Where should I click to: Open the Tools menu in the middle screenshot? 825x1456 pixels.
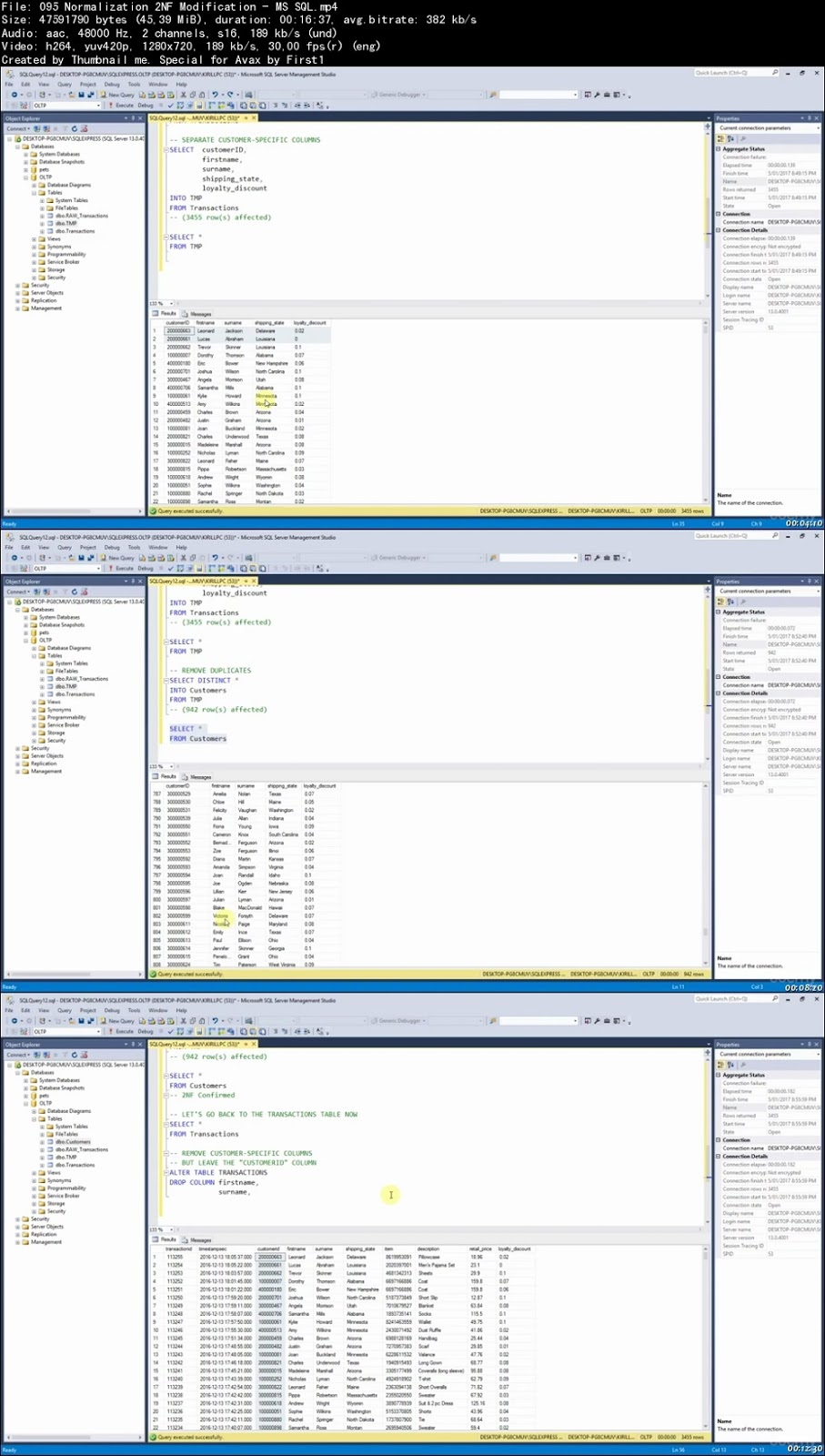point(134,548)
